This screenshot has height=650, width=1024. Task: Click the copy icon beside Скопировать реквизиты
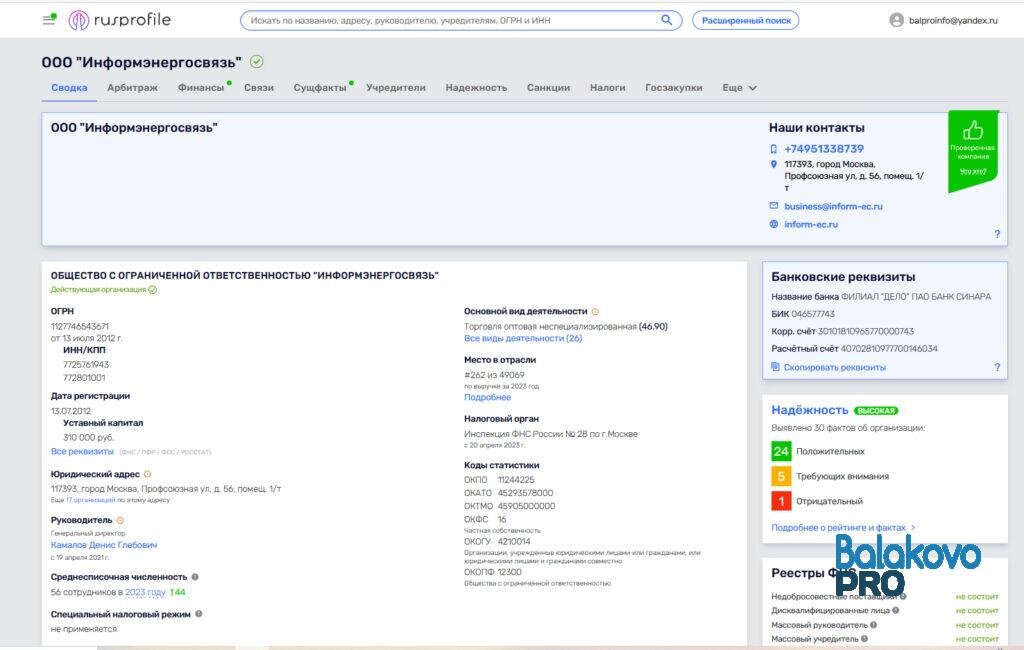tap(775, 367)
